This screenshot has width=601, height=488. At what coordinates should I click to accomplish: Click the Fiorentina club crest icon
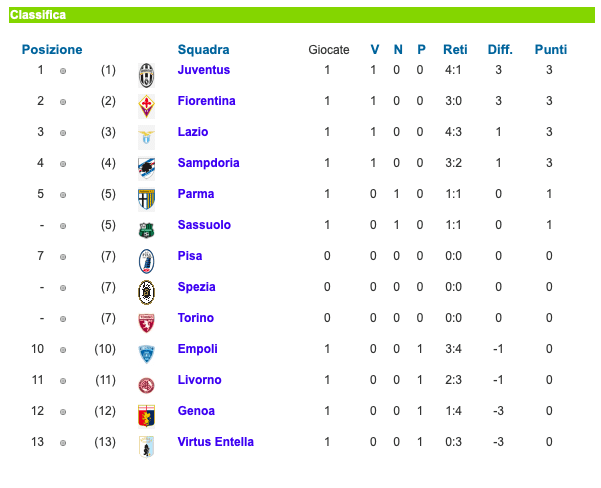pyautogui.click(x=147, y=103)
